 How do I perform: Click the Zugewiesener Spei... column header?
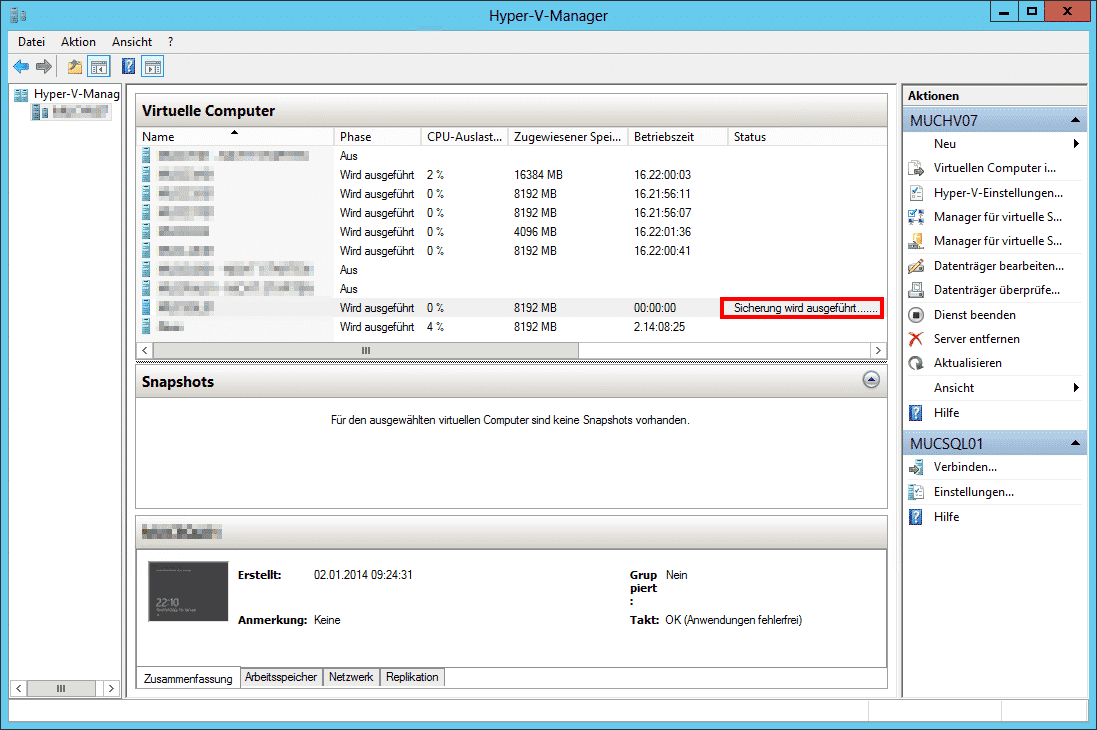coord(567,136)
